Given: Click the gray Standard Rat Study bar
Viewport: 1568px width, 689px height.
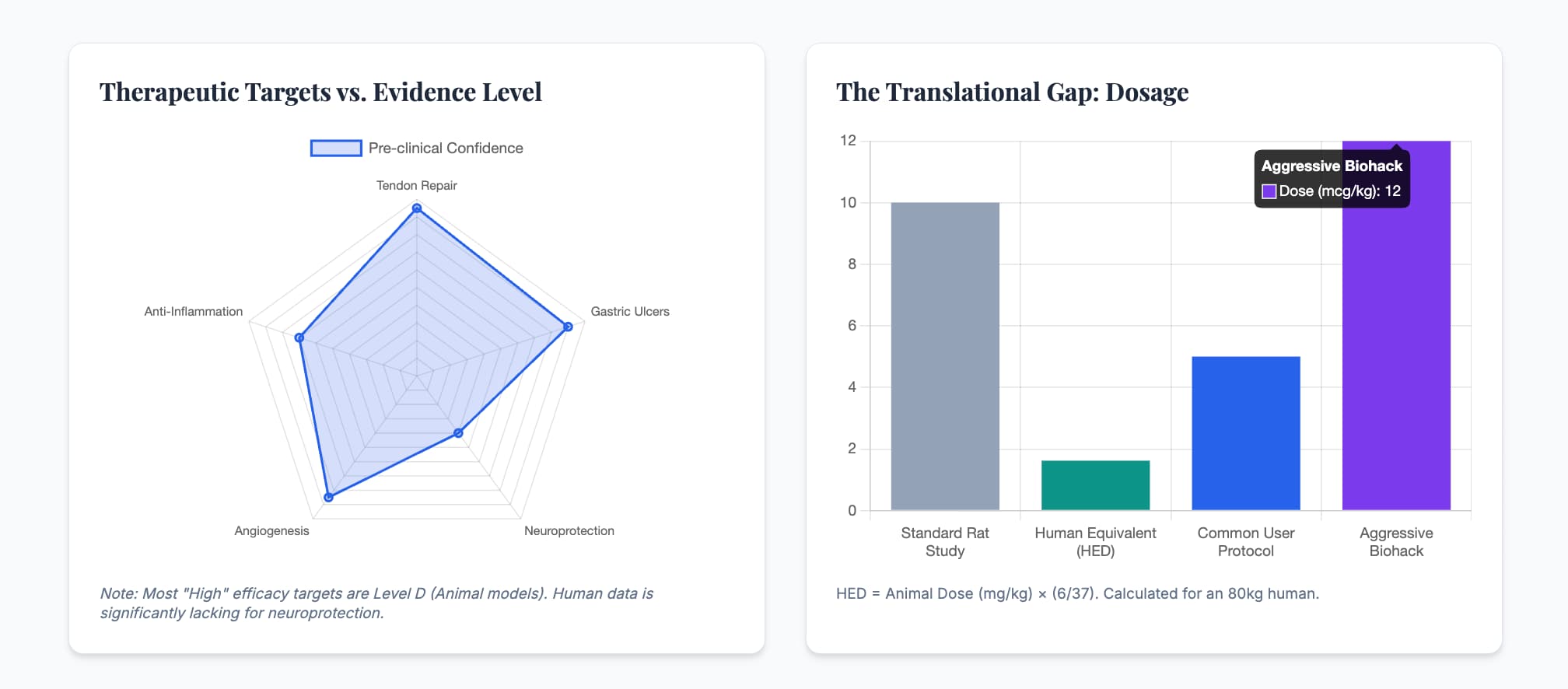Looking at the screenshot, I should (x=945, y=356).
